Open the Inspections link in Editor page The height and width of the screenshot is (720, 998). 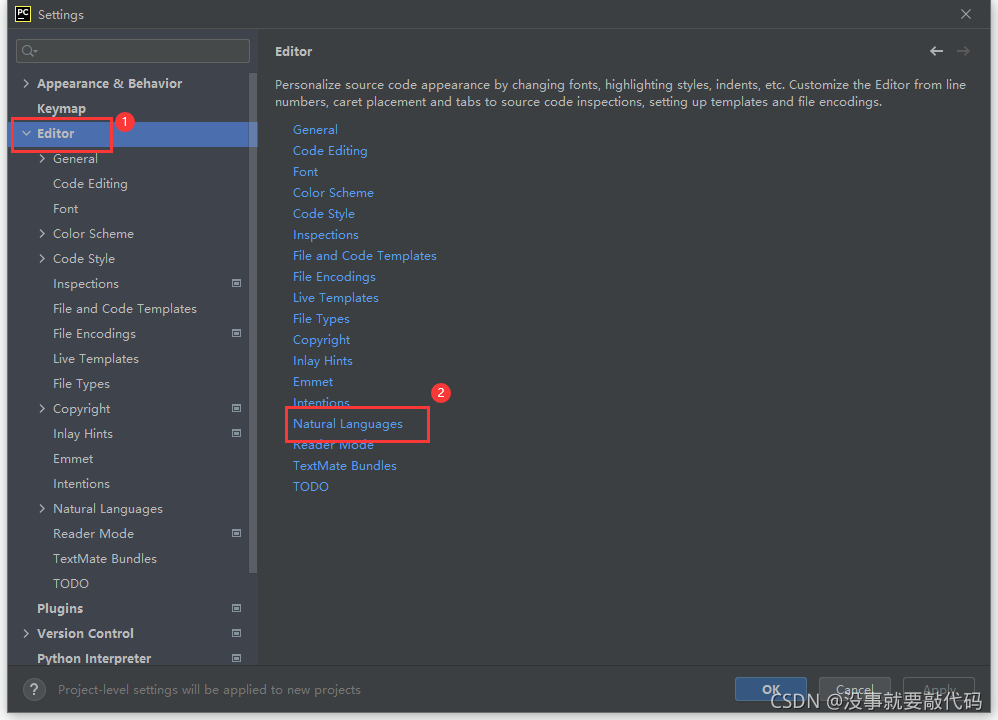coord(325,235)
